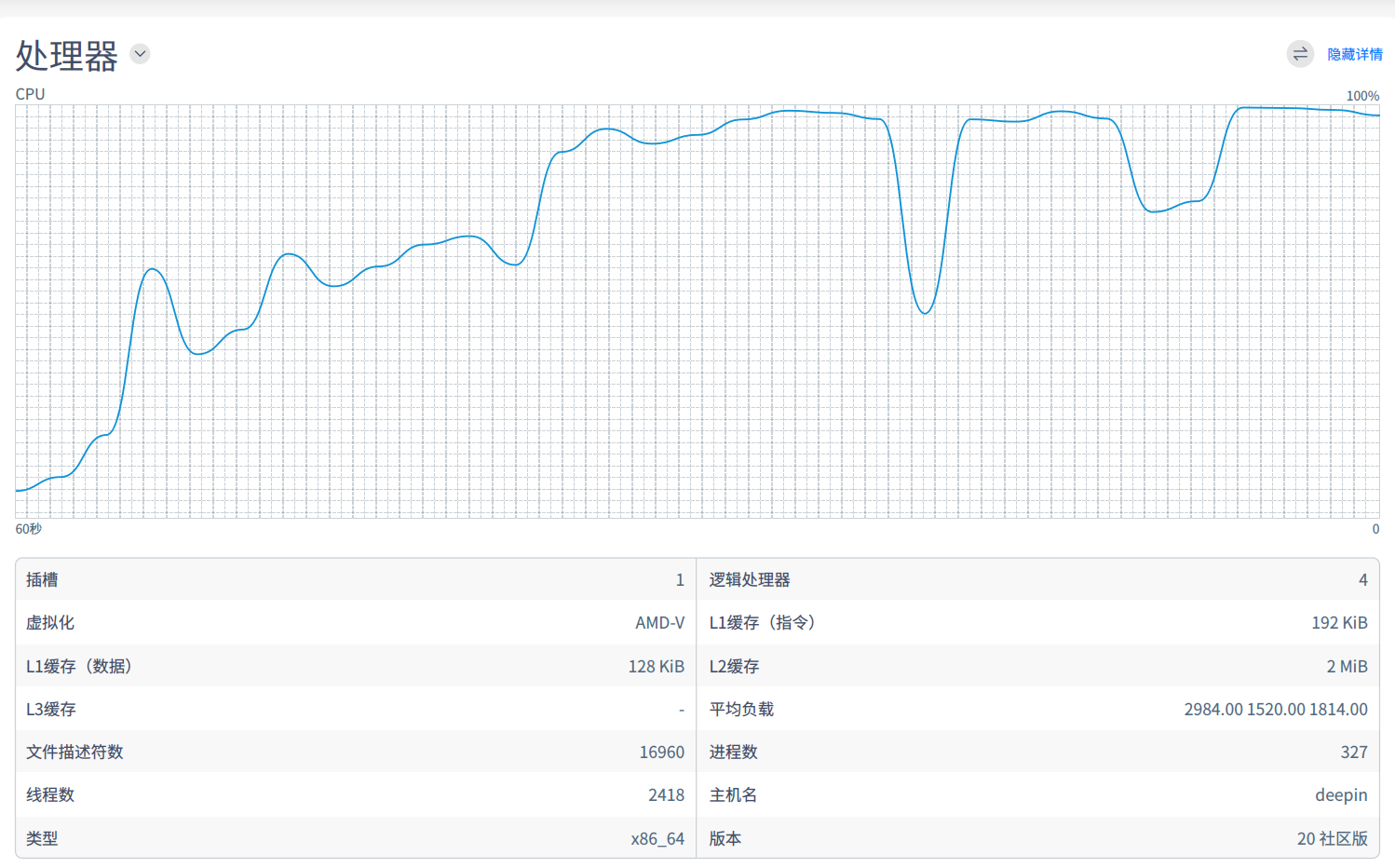Click the 隐藏详情 link
The width and height of the screenshot is (1395, 868).
1355,55
